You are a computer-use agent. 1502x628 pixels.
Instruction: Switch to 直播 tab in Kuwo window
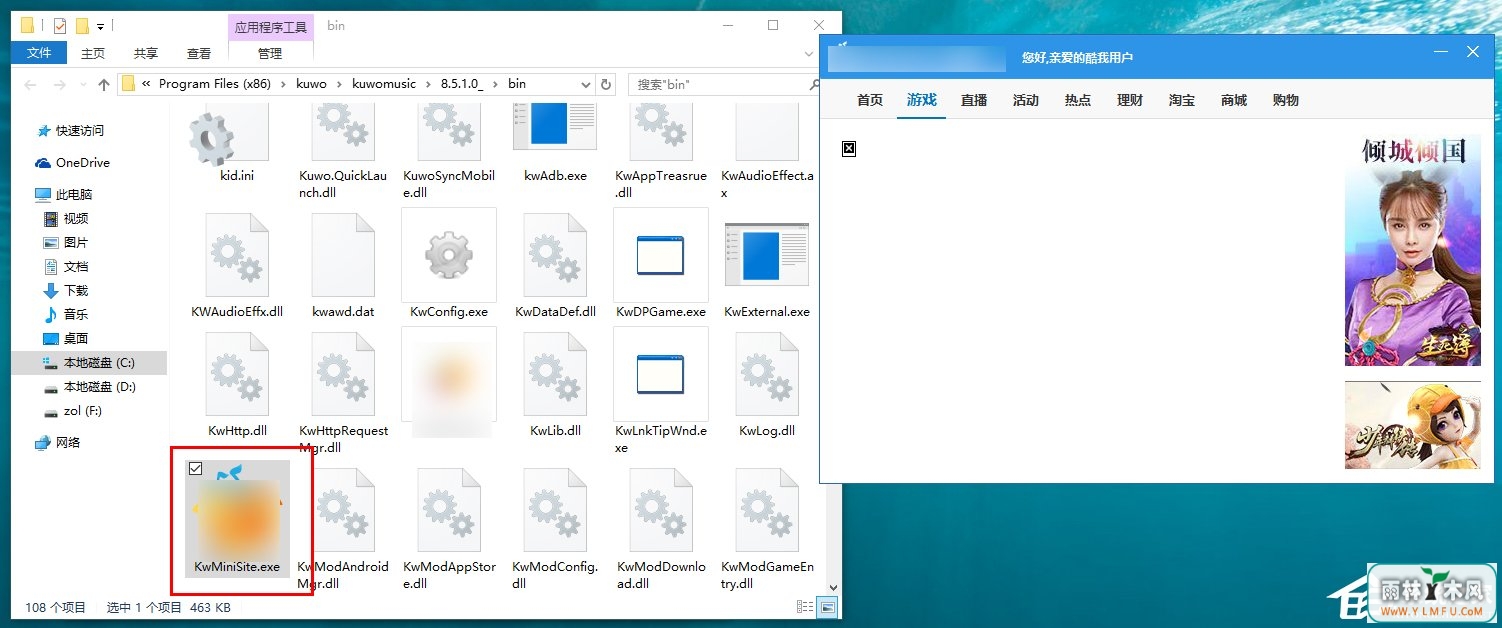[974, 100]
